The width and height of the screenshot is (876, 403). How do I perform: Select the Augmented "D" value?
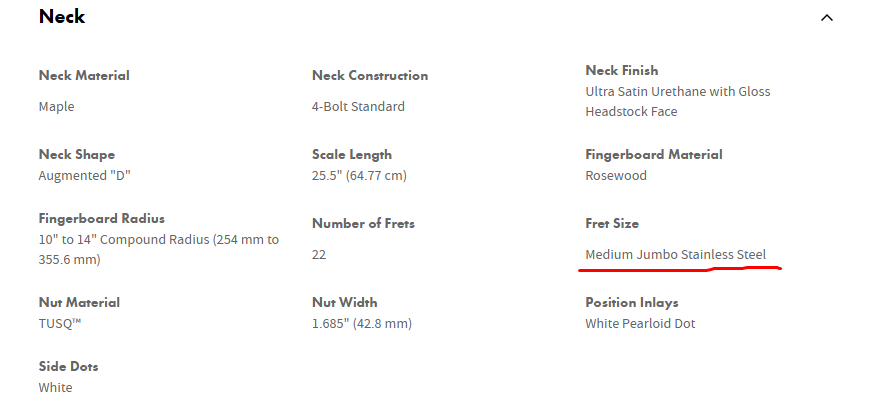pos(85,175)
